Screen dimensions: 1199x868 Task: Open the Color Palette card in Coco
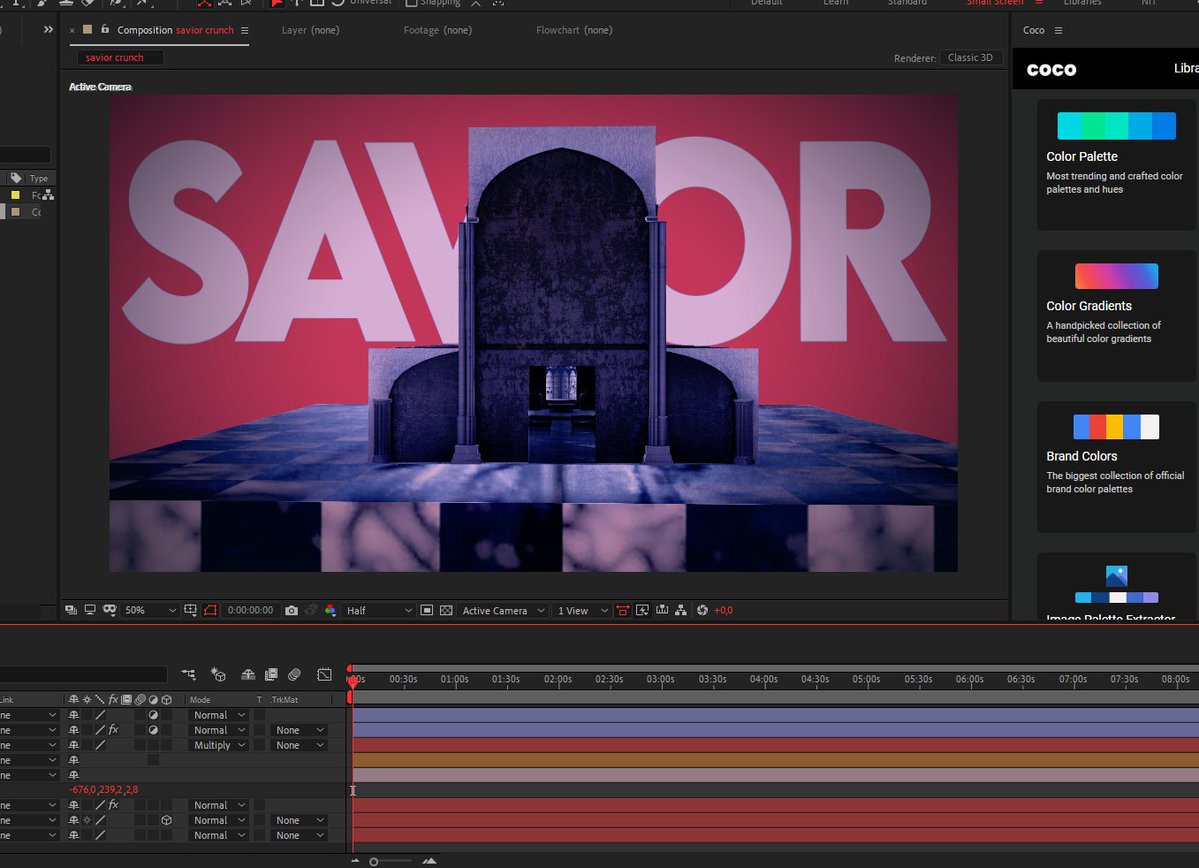pyautogui.click(x=1116, y=164)
